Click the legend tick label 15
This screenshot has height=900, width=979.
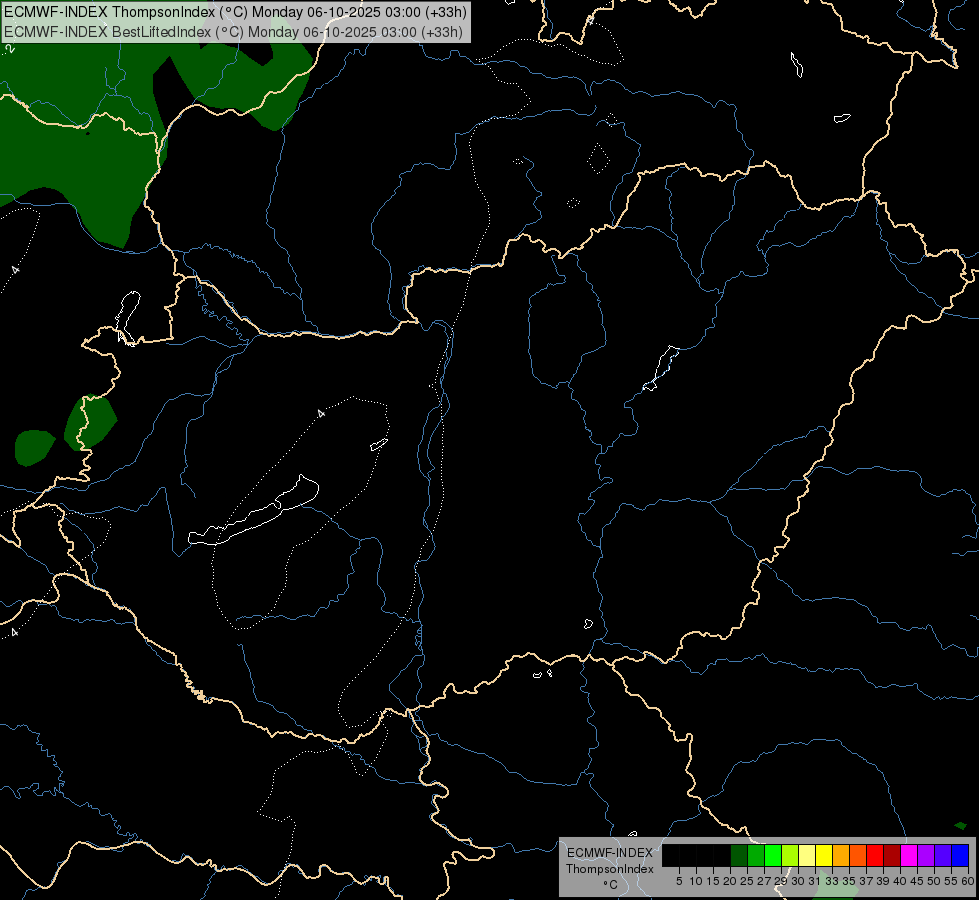pos(713,881)
